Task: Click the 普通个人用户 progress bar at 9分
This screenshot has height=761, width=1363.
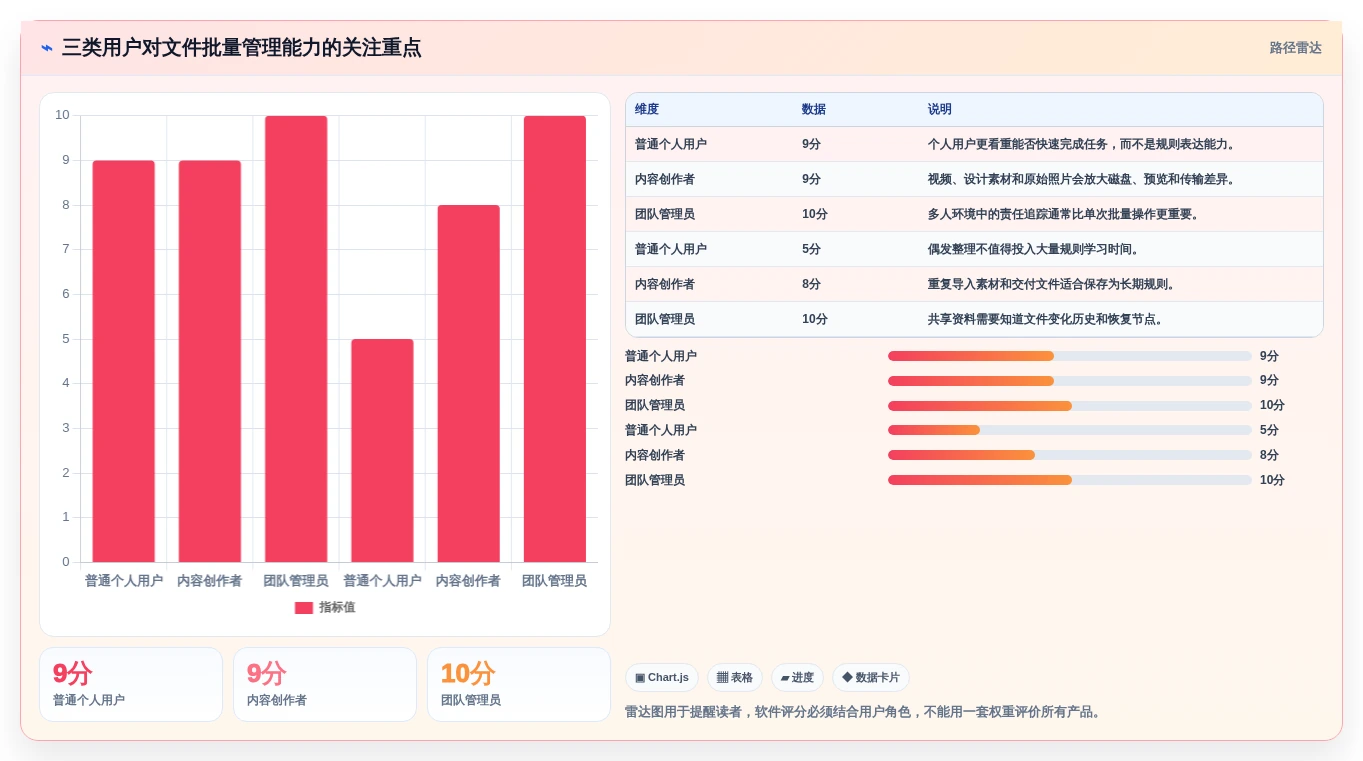Action: point(1070,356)
